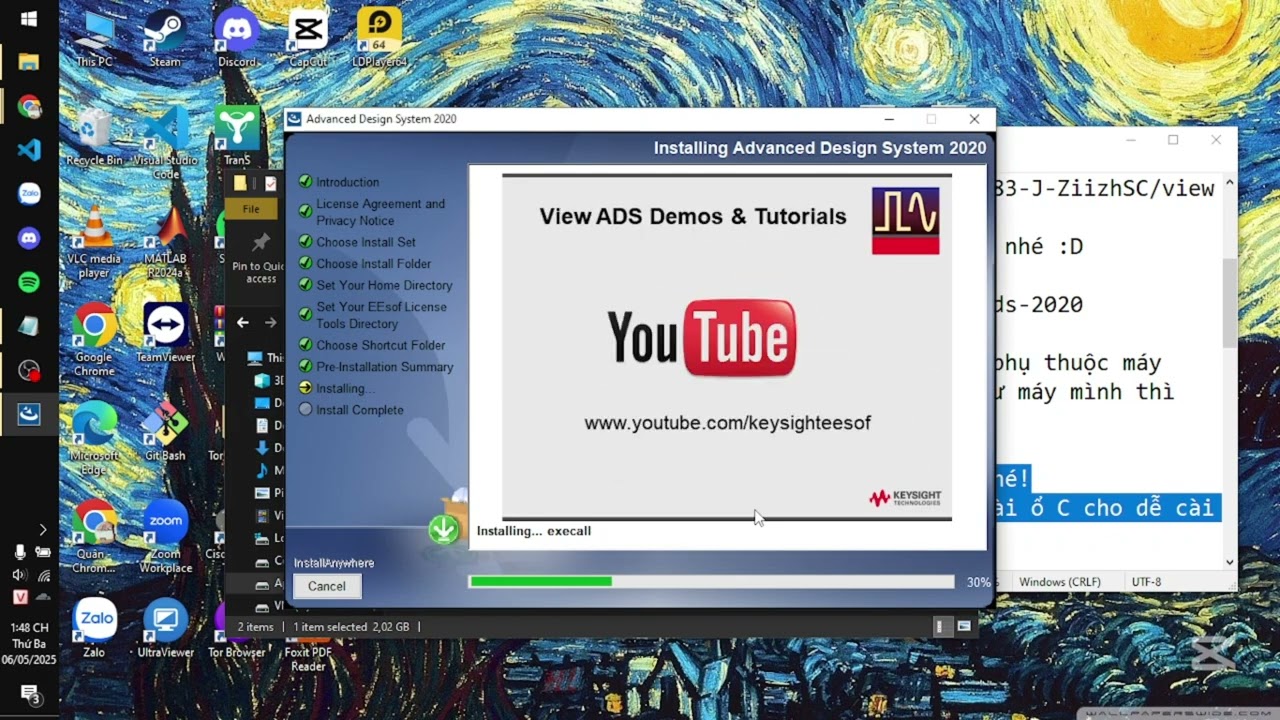Switch Explorer to large icons view
Screen dimensions: 1280x720
[964, 626]
